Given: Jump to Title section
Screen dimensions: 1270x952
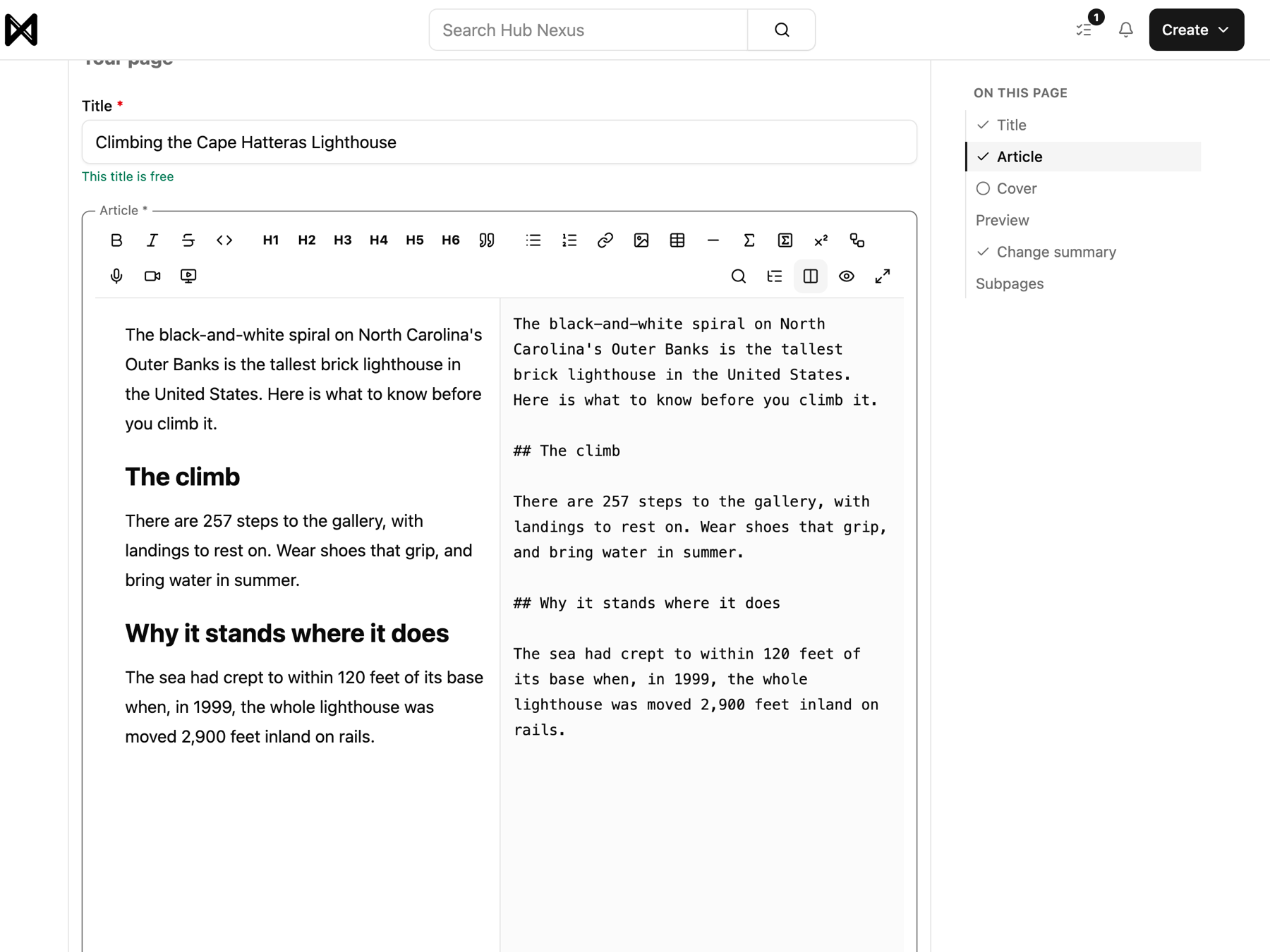Looking at the screenshot, I should pyautogui.click(x=1083, y=125).
